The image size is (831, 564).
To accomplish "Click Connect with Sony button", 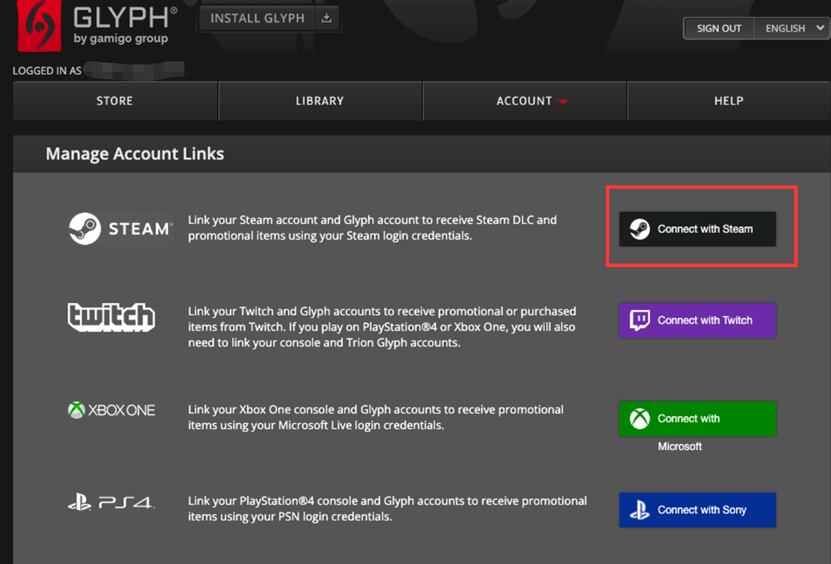I will (x=697, y=510).
